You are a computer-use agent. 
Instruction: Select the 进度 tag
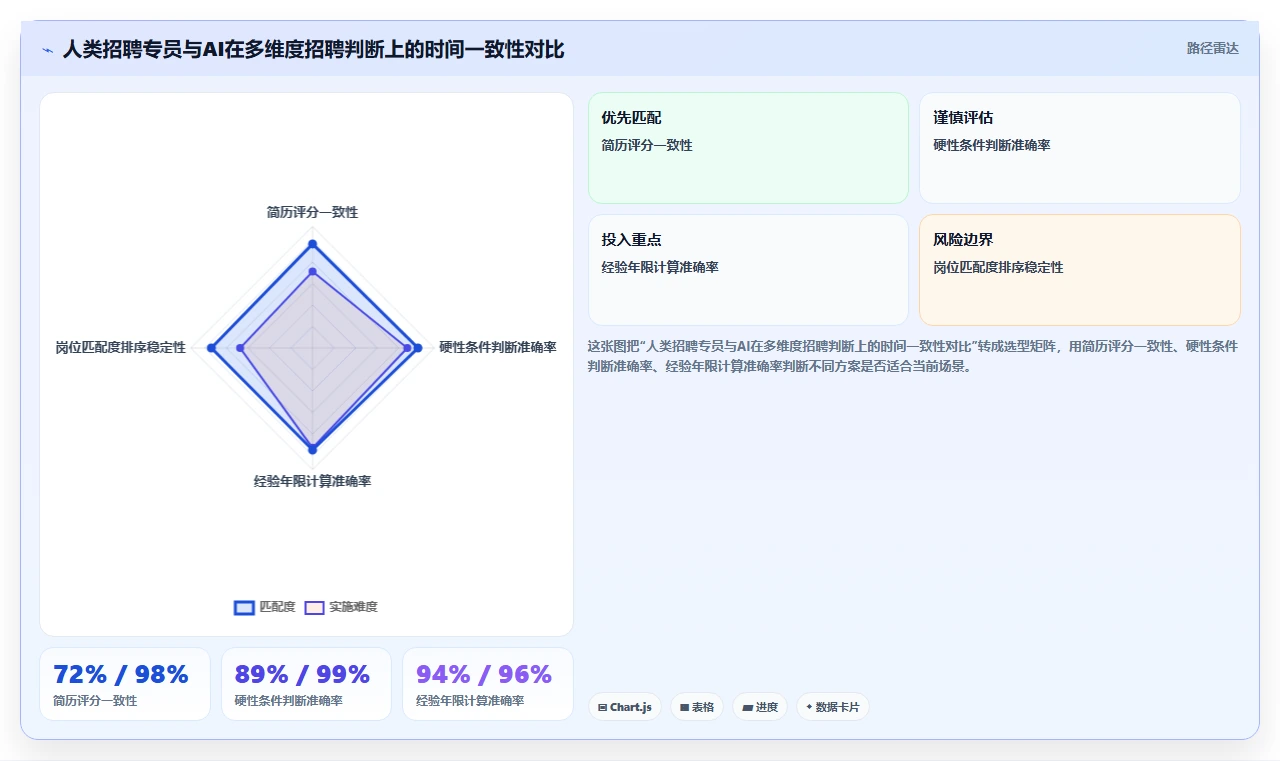pos(760,707)
